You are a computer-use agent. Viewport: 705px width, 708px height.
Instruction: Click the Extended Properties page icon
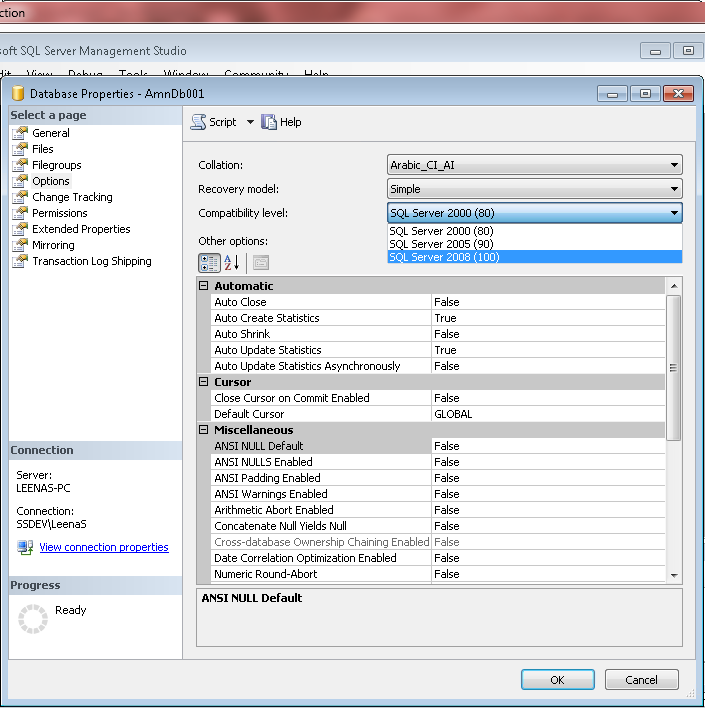[20, 229]
